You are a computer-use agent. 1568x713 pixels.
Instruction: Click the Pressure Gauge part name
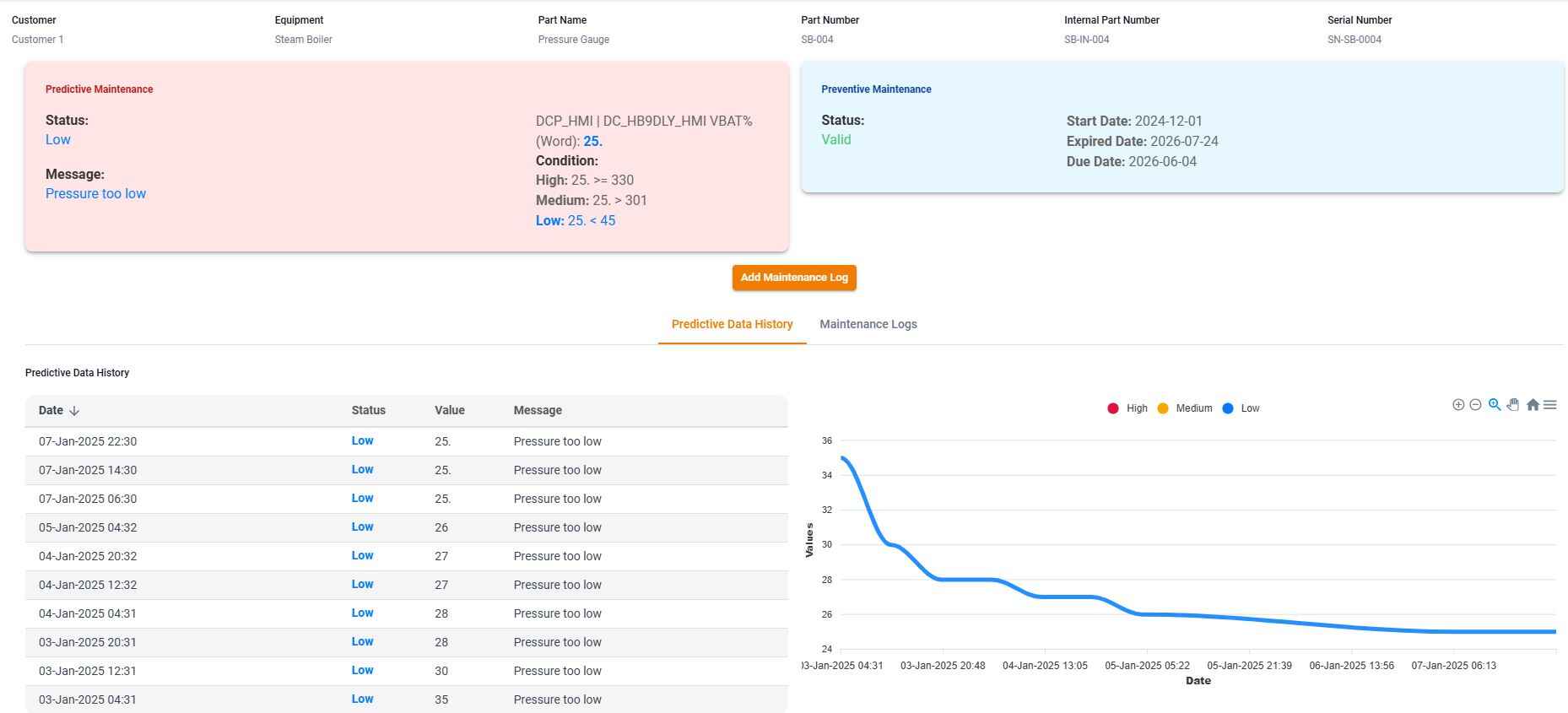coord(573,40)
